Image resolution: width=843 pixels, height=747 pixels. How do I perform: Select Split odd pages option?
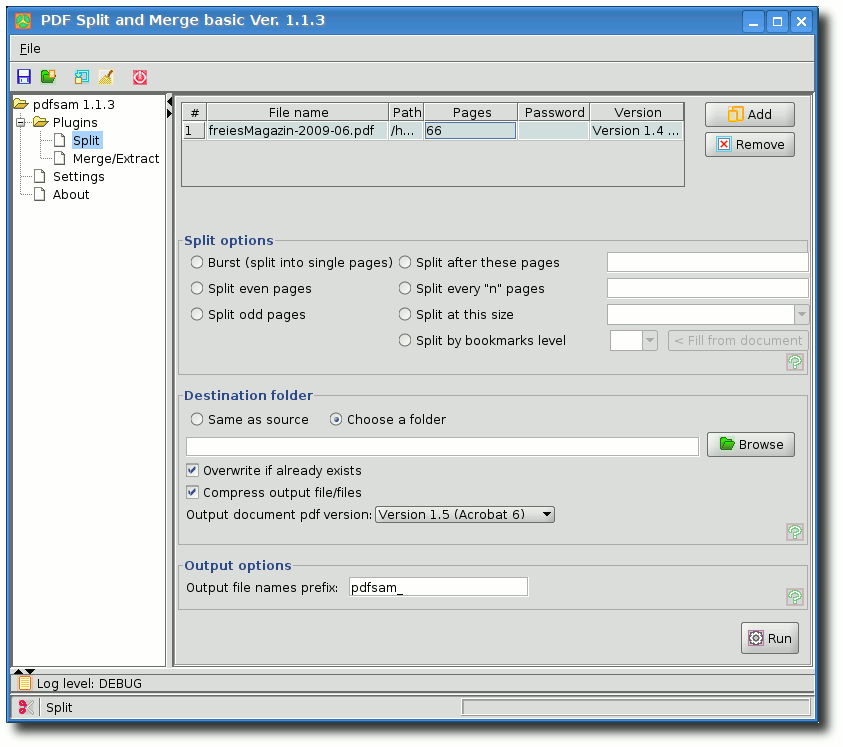tap(197, 314)
